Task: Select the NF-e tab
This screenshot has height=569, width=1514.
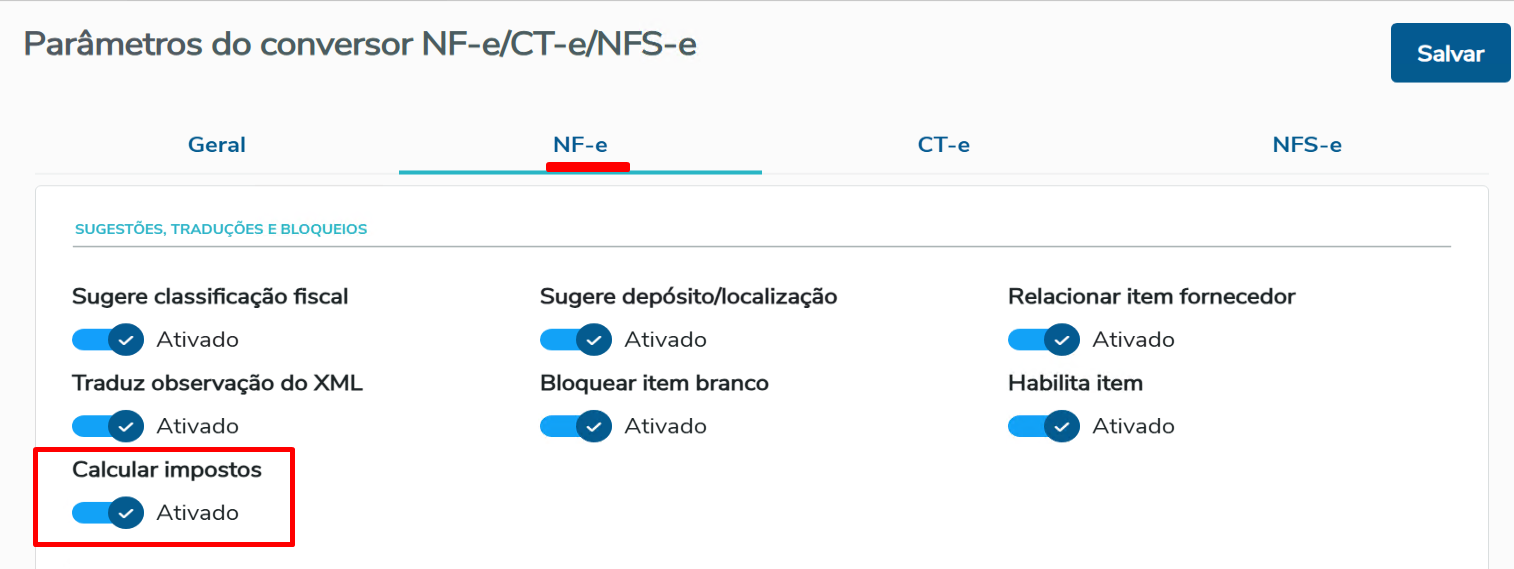Action: coord(580,145)
